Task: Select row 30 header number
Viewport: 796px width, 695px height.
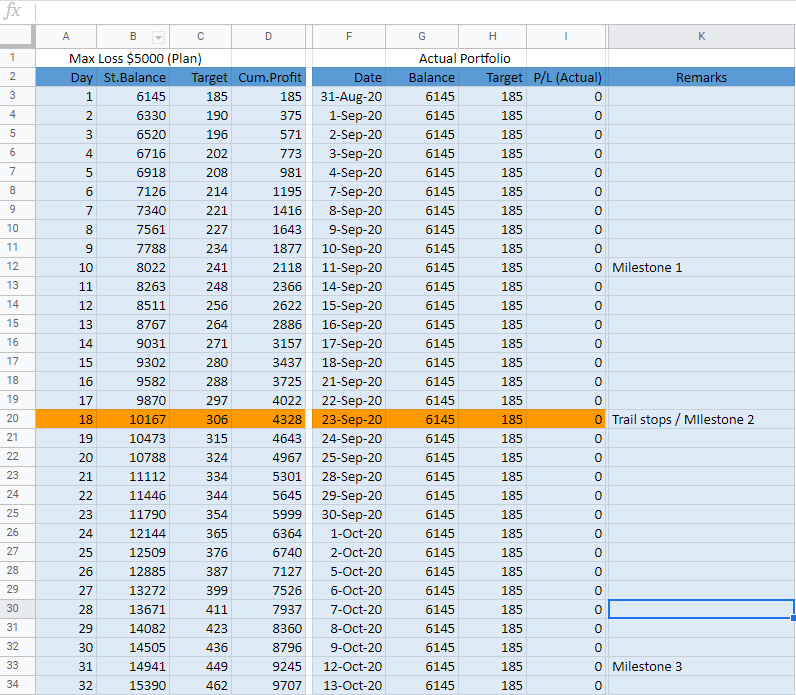Action: click(13, 609)
